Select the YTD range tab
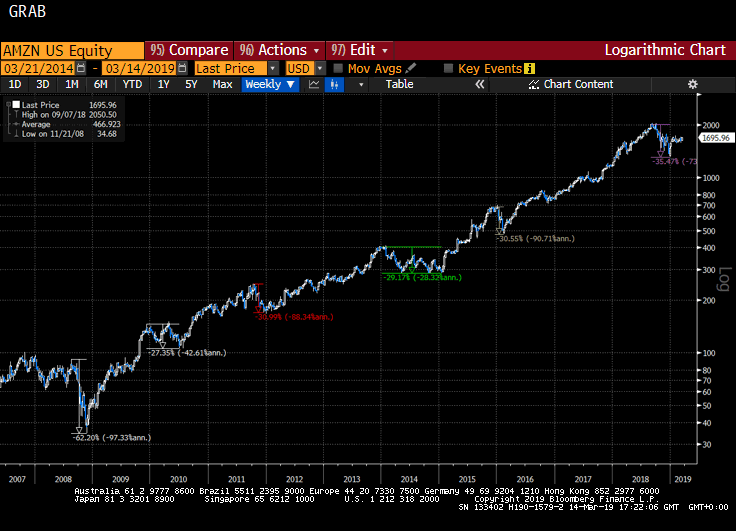The height and width of the screenshot is (531, 736). [132, 85]
